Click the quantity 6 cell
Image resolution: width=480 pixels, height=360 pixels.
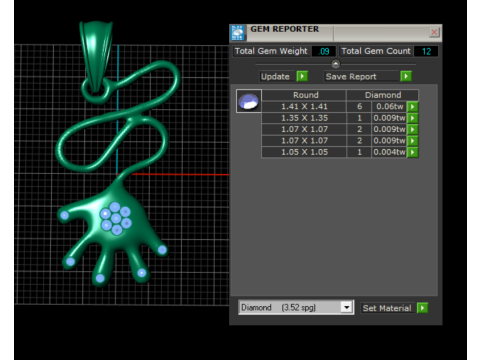pyautogui.click(x=359, y=107)
